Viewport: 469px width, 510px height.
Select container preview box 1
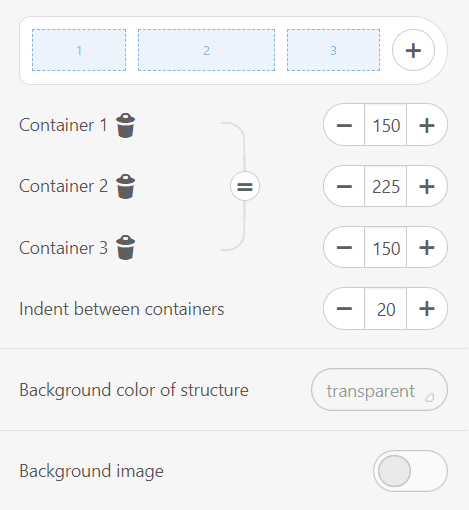(x=79, y=50)
